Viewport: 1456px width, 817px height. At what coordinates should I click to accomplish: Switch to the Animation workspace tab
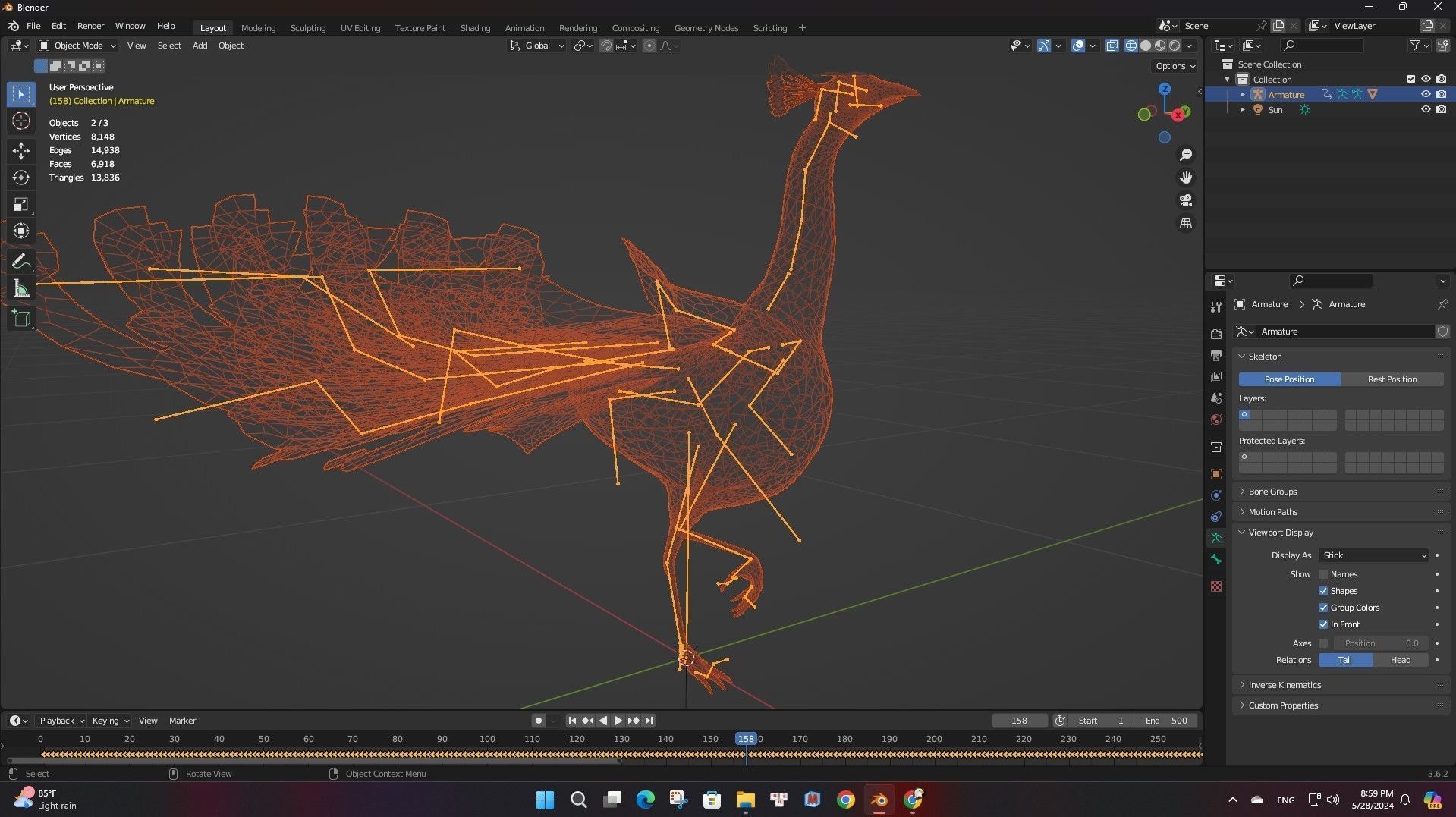[524, 28]
